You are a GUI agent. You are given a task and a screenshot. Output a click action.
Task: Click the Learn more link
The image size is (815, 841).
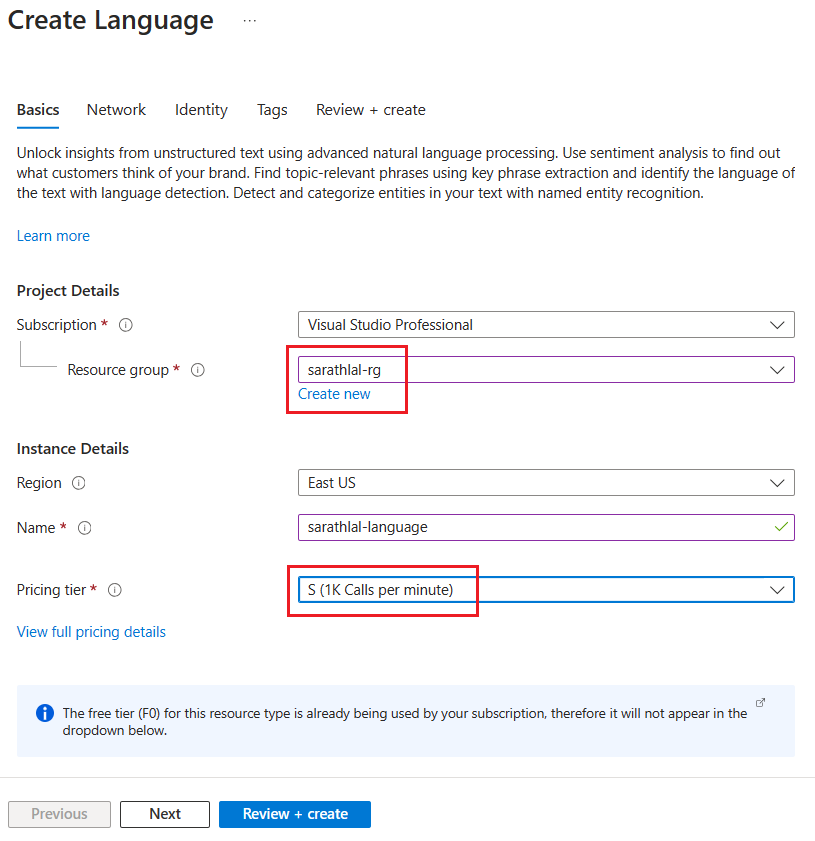(53, 236)
